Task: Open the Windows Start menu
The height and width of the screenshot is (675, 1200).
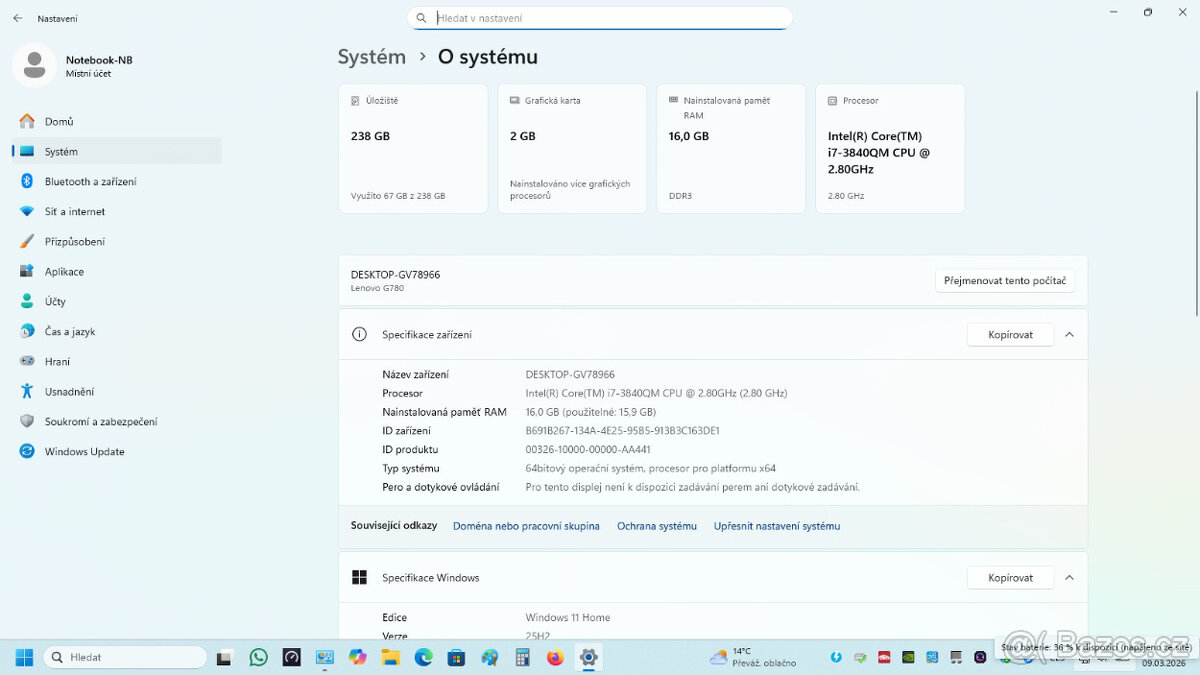Action: click(x=24, y=657)
